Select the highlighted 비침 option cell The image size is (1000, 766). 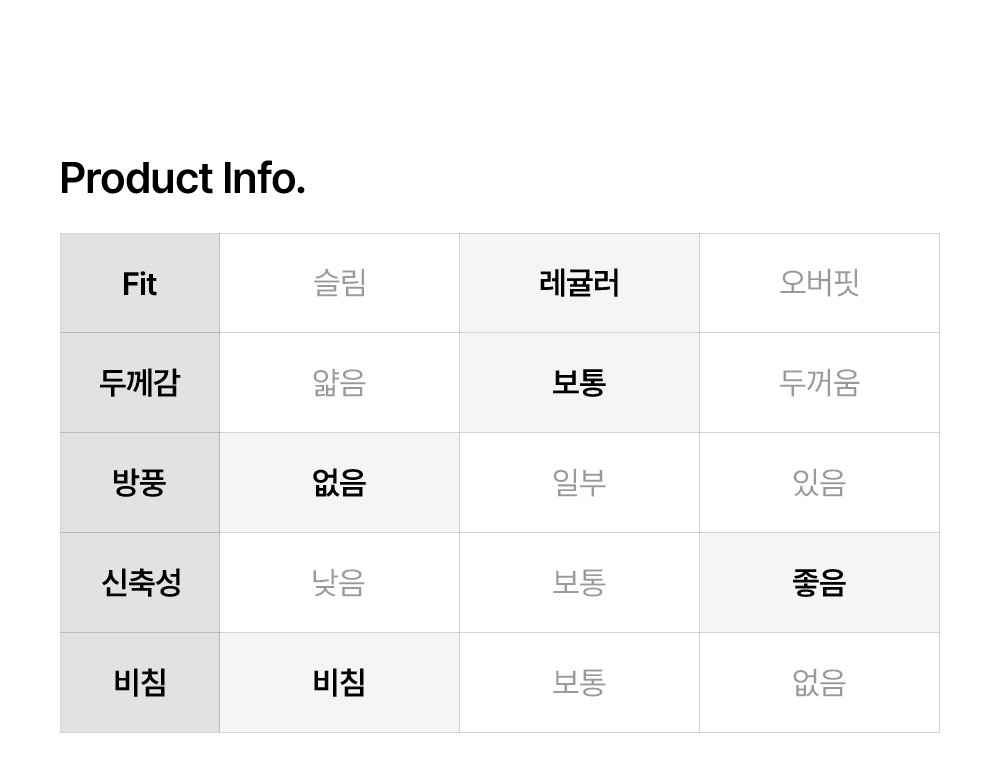340,683
